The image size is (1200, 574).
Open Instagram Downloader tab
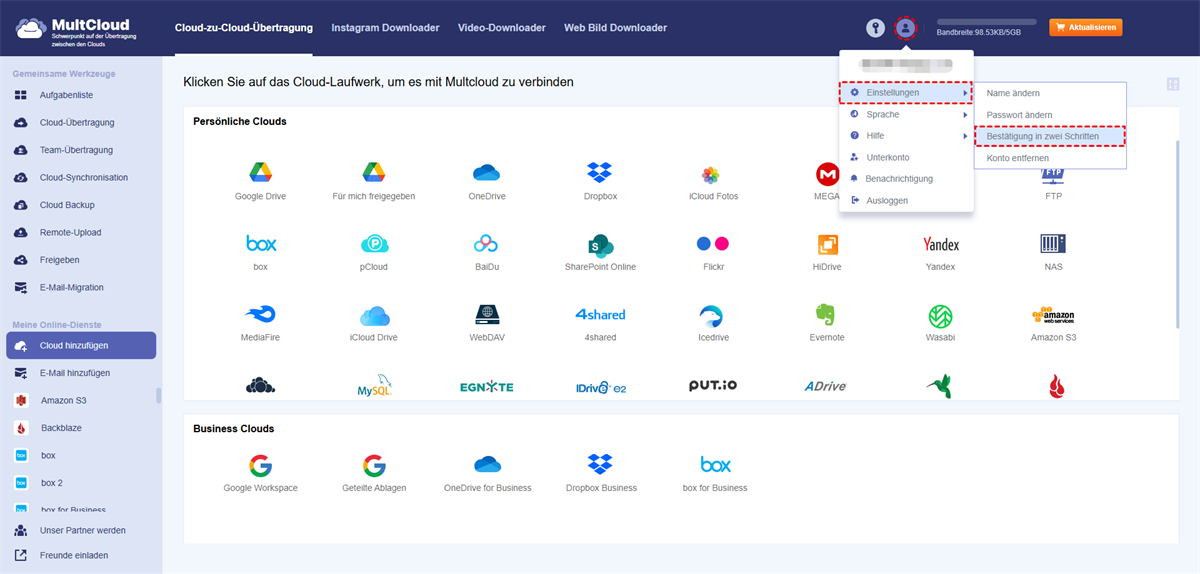pos(385,28)
